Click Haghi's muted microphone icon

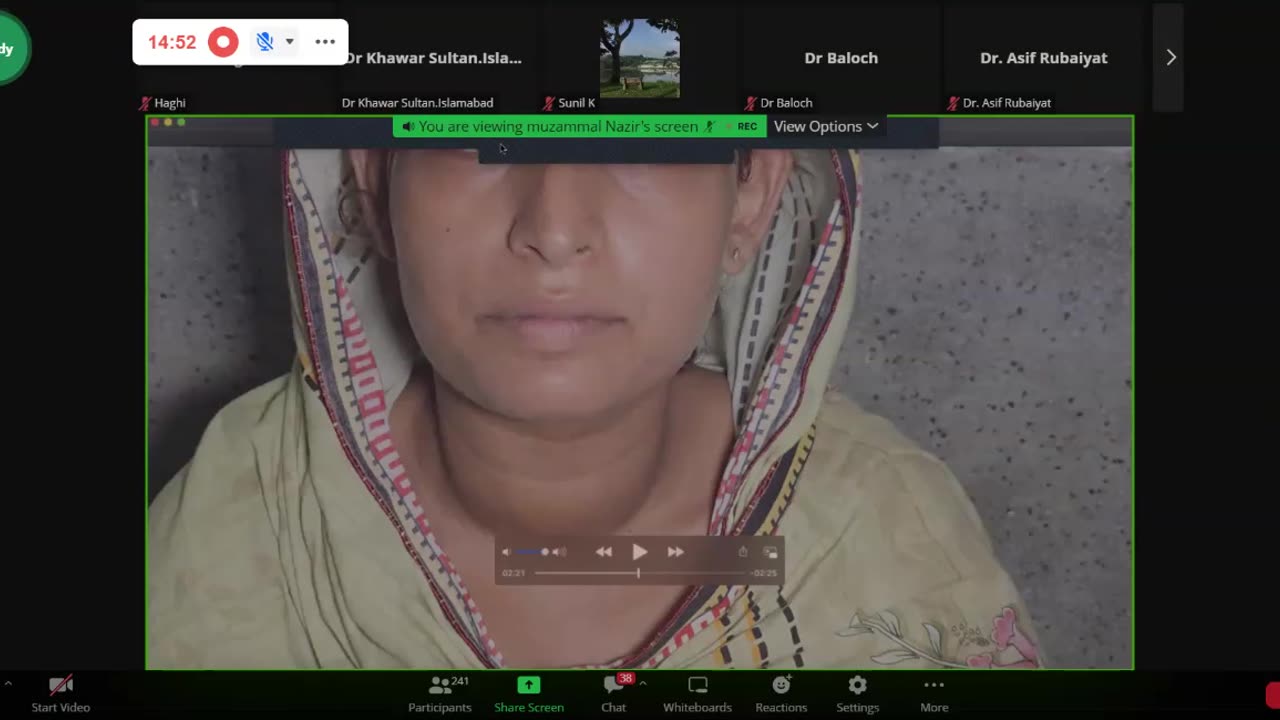pos(145,103)
